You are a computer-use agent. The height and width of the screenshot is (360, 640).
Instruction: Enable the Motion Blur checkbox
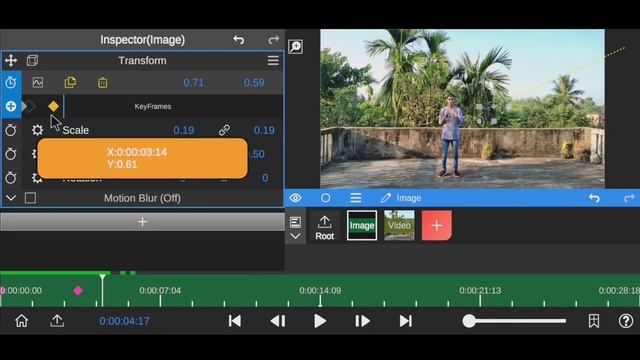(30, 198)
